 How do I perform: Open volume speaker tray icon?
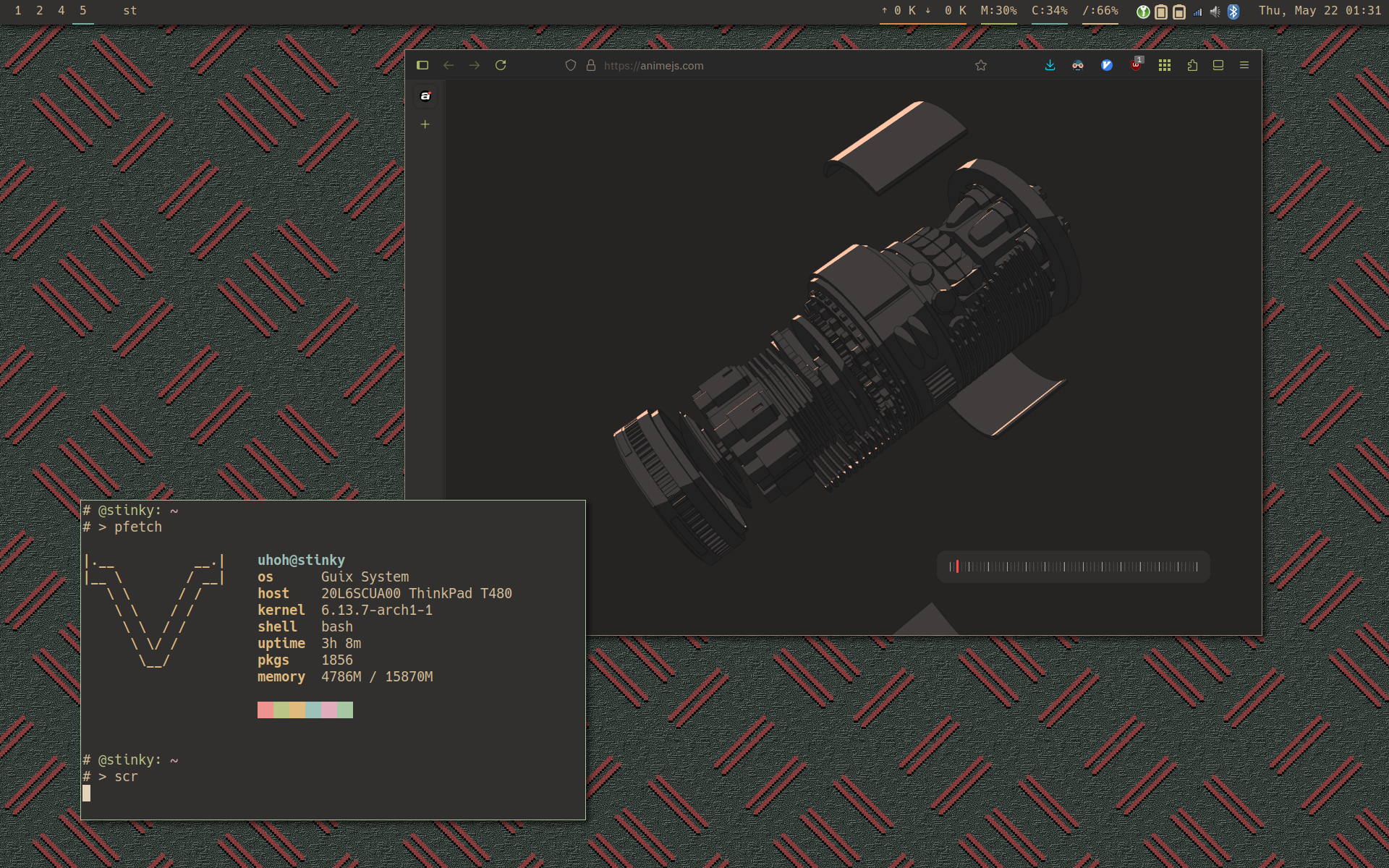point(1215,12)
